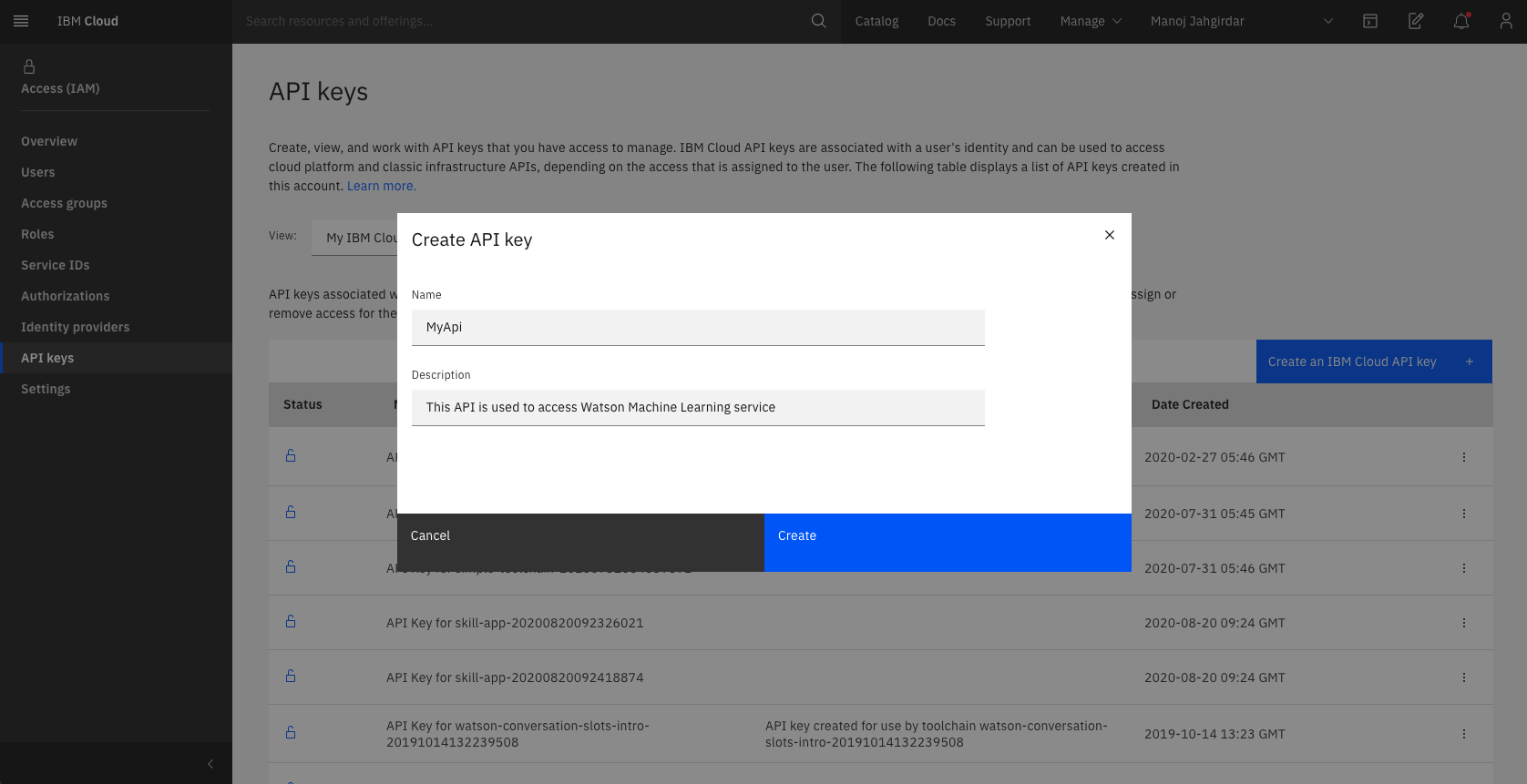Click unlock icon for 2020-07-31 05:46 row

tap(291, 566)
